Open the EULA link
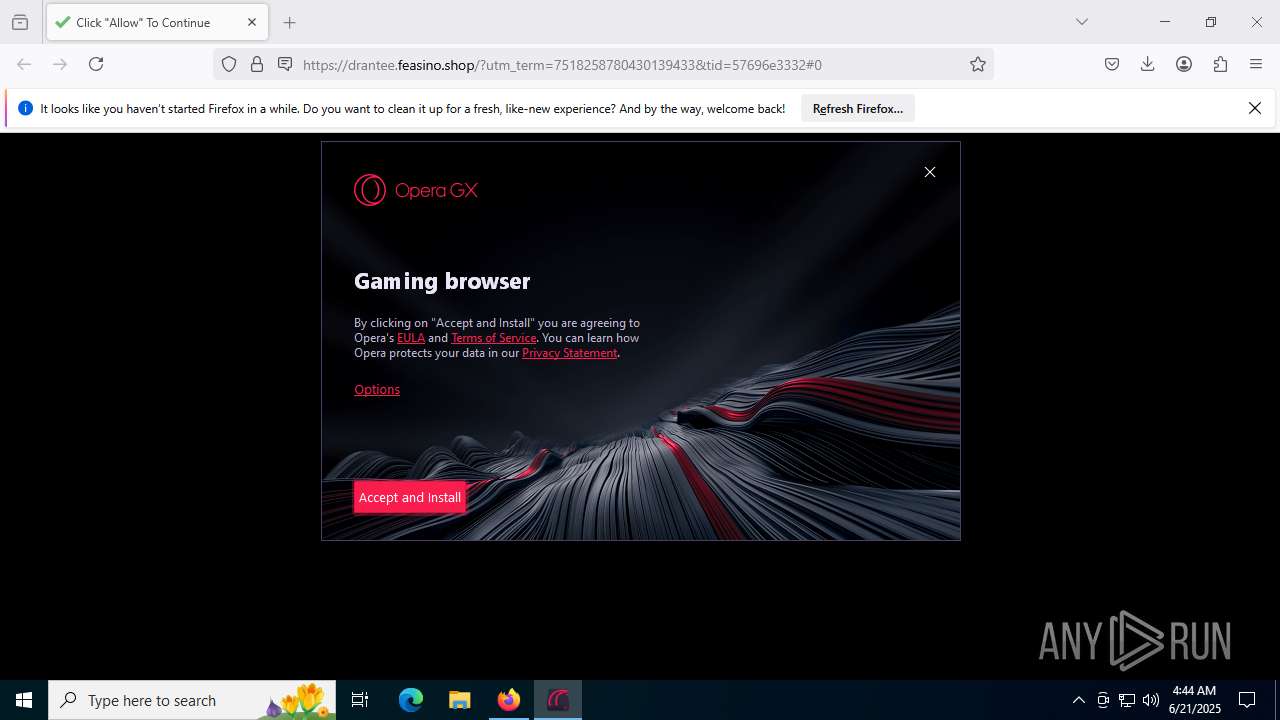Viewport: 1280px width, 720px height. click(x=411, y=338)
